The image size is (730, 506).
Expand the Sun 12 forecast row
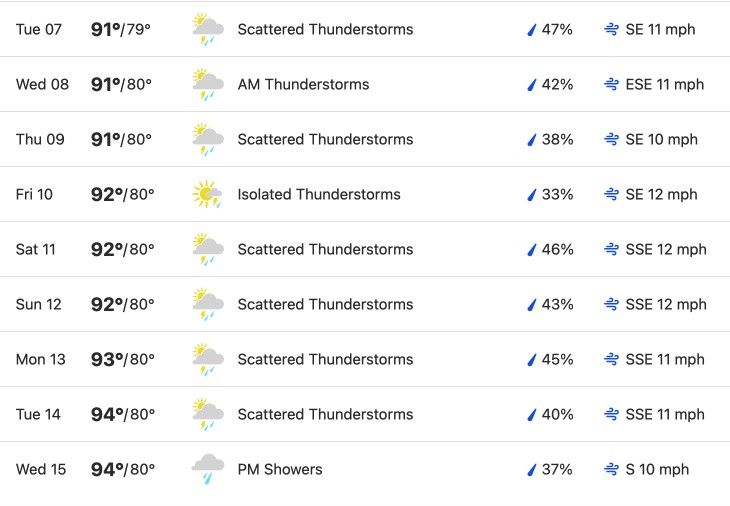click(x=365, y=304)
